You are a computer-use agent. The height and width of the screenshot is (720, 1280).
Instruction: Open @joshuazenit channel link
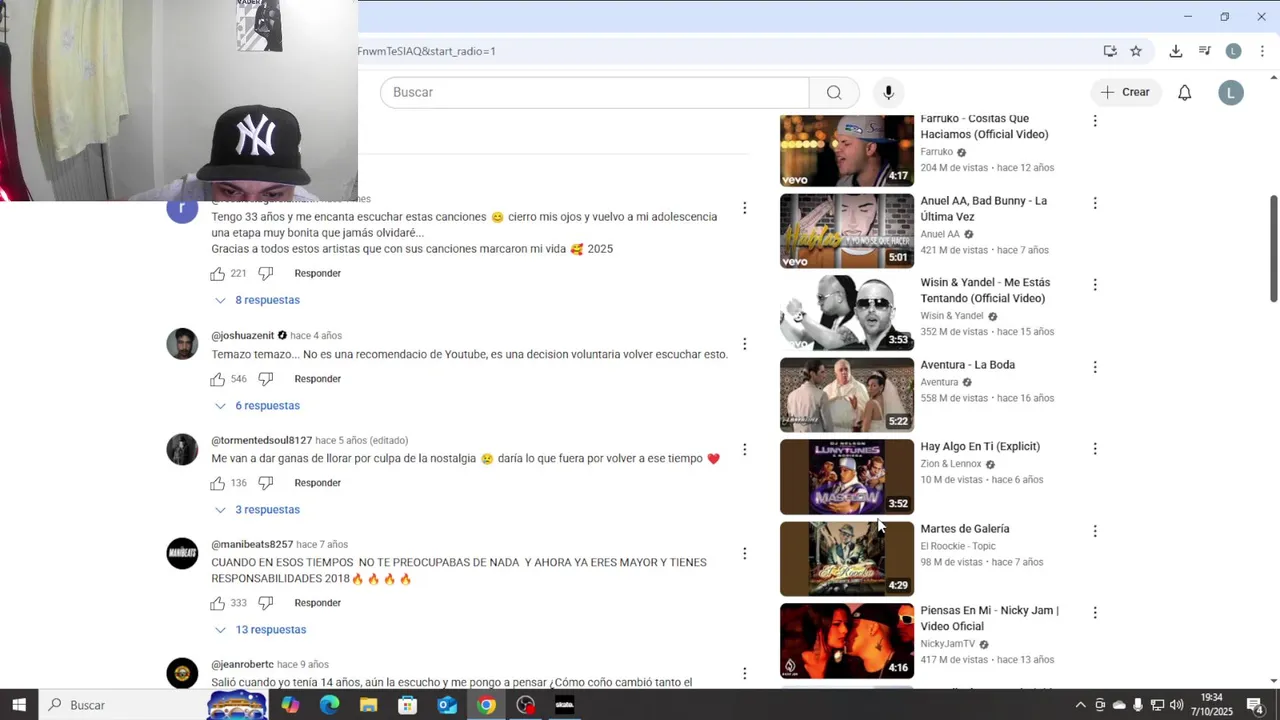(x=243, y=336)
